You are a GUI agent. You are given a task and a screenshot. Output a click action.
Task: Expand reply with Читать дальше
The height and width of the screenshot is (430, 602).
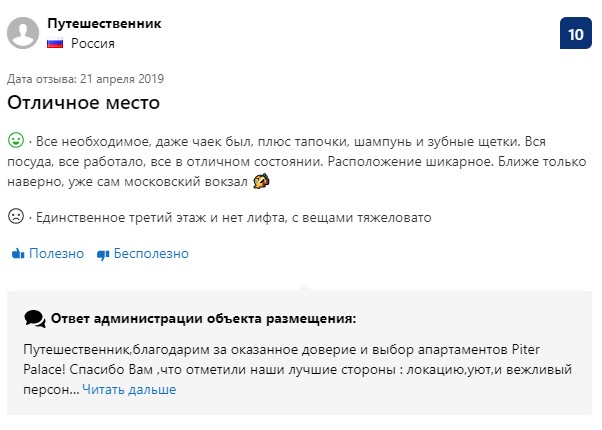pos(129,389)
